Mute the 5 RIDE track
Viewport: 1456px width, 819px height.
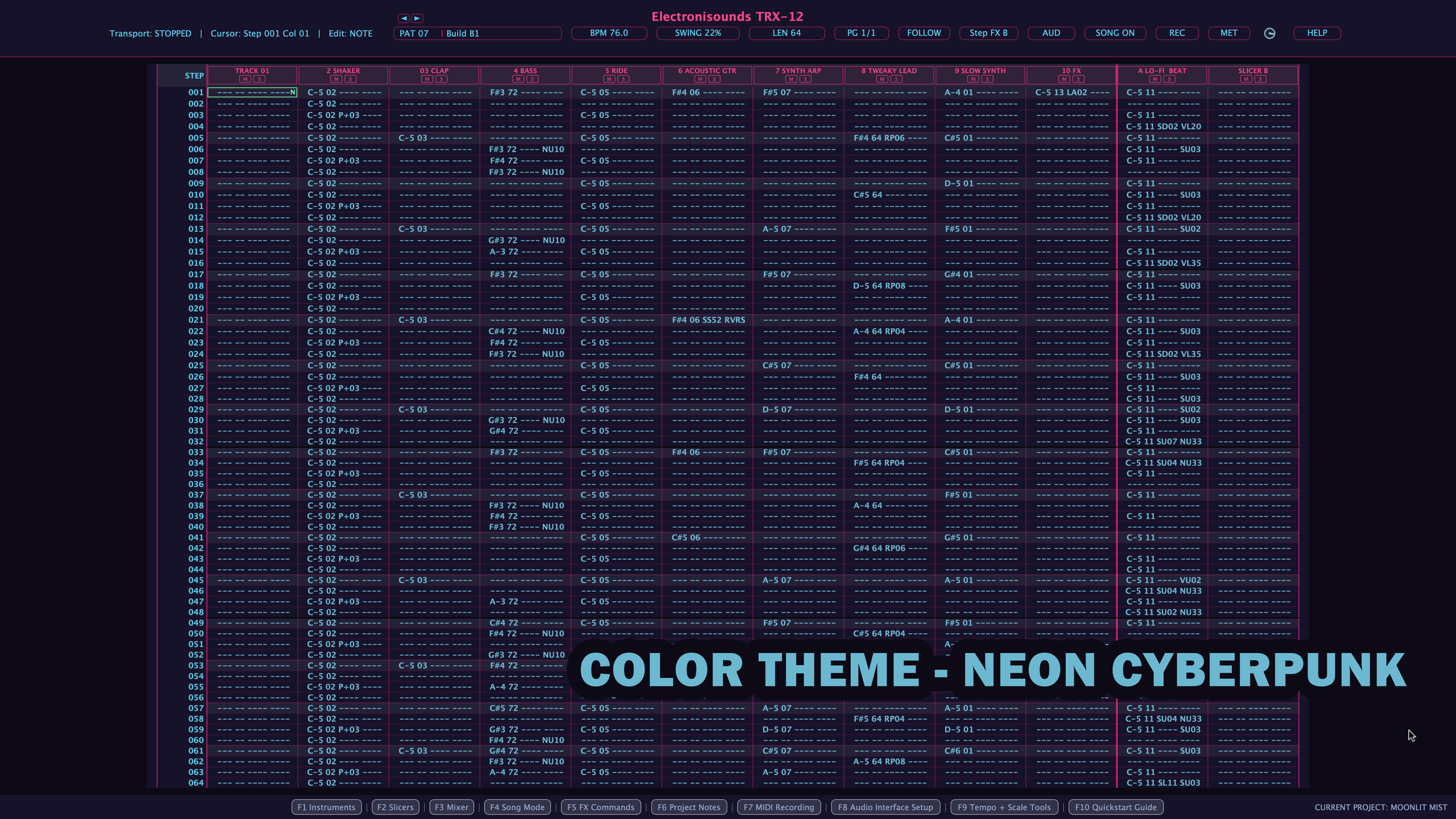coord(609,79)
